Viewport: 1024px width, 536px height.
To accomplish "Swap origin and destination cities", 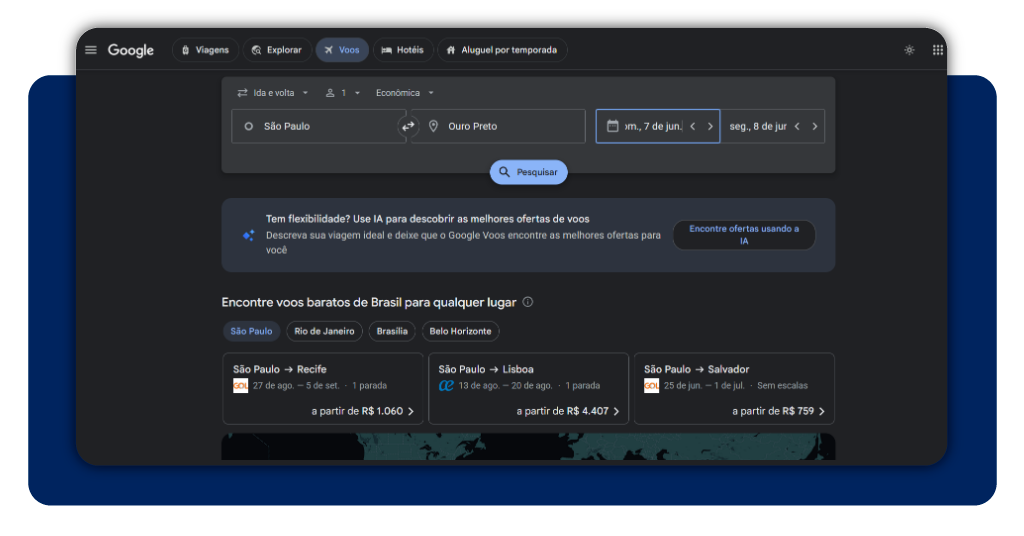I will [x=408, y=127].
